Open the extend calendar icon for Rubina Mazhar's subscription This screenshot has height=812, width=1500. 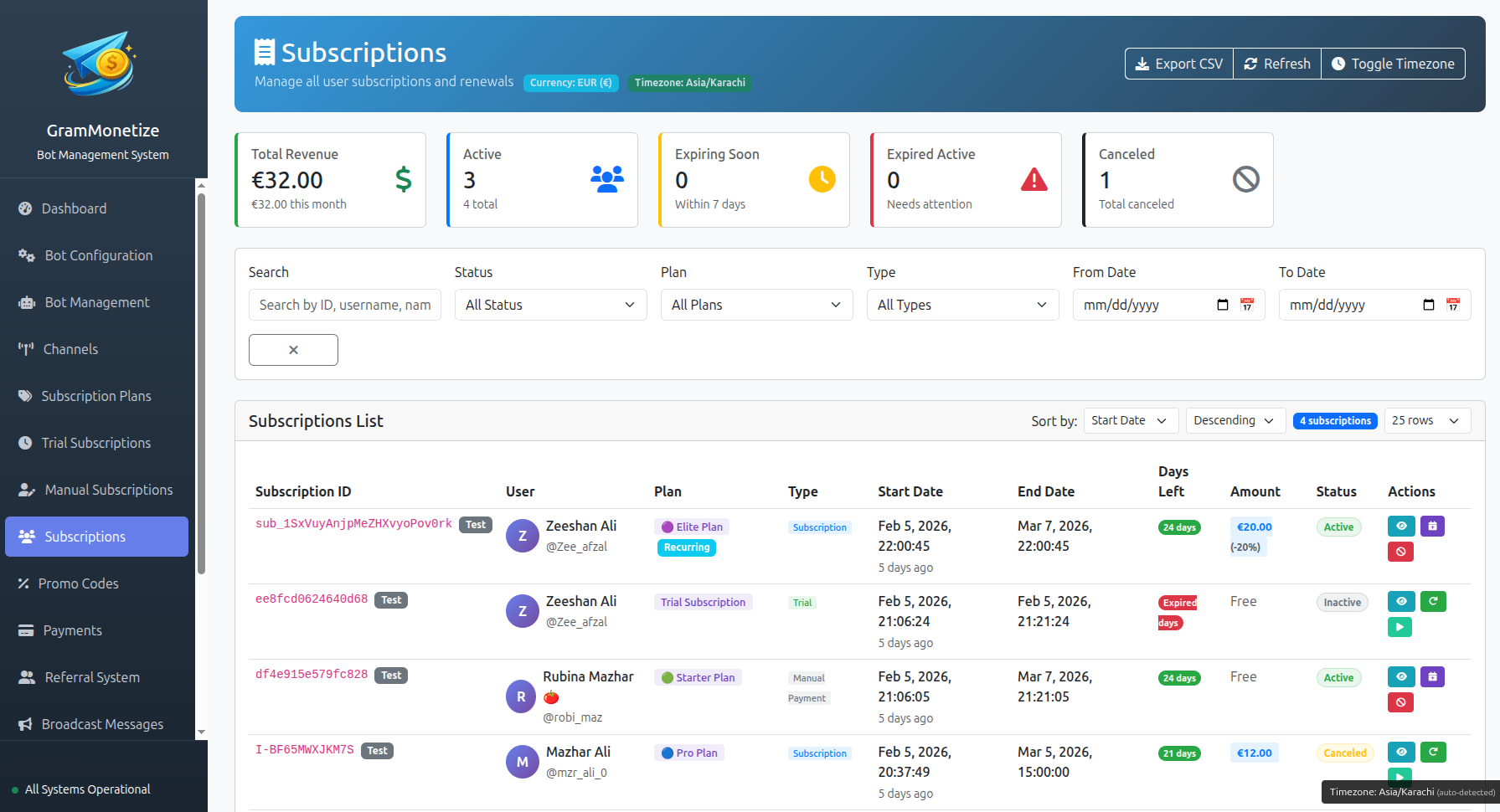[x=1432, y=676]
